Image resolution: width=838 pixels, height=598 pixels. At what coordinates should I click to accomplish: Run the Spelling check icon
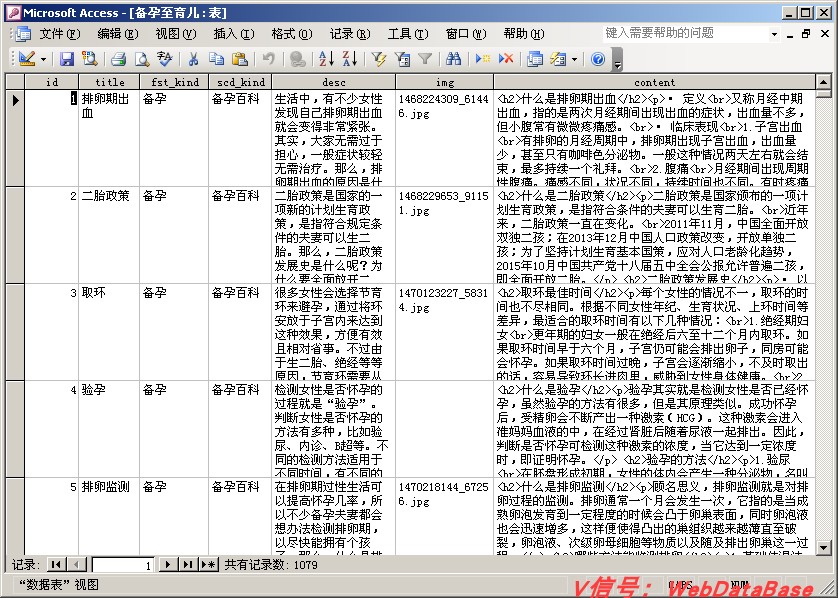tap(165, 59)
